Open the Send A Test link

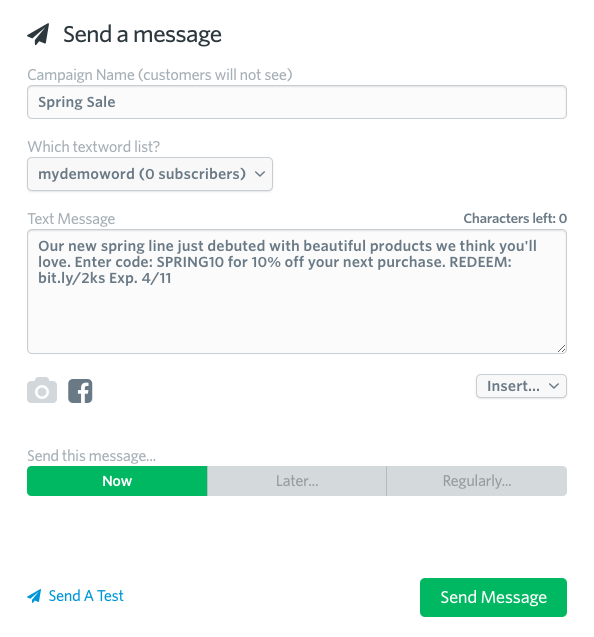pyautogui.click(x=86, y=596)
